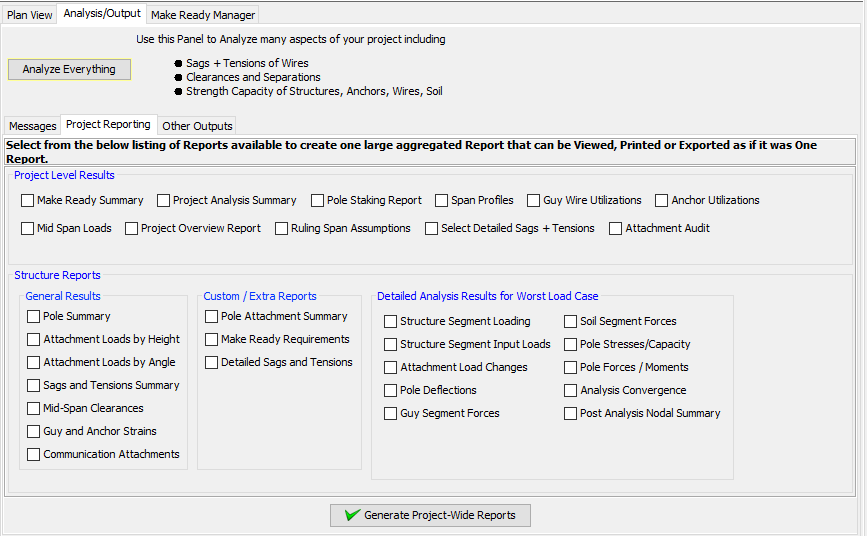Click the Analyze Everything button
Screen dimensions: 867x536
point(69,69)
